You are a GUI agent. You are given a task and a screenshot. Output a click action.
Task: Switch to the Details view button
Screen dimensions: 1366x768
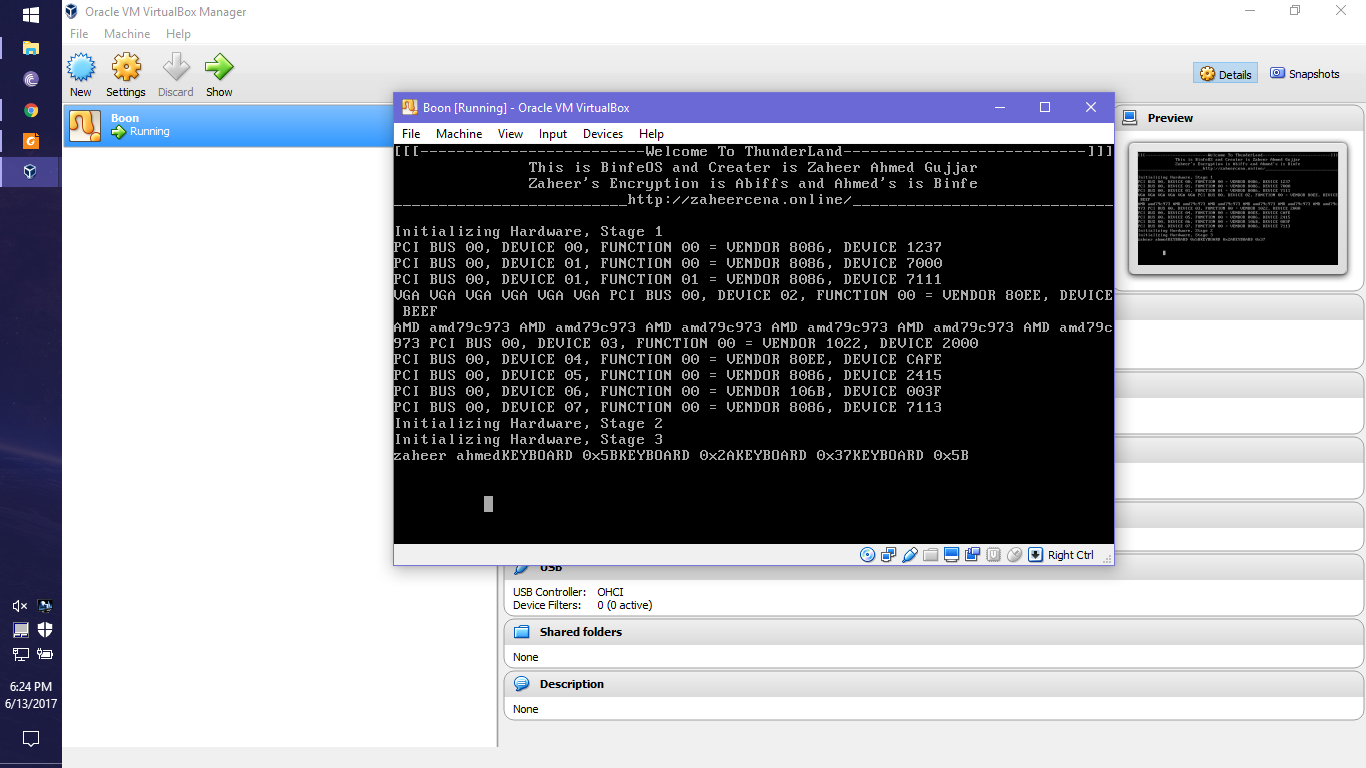coord(1225,74)
